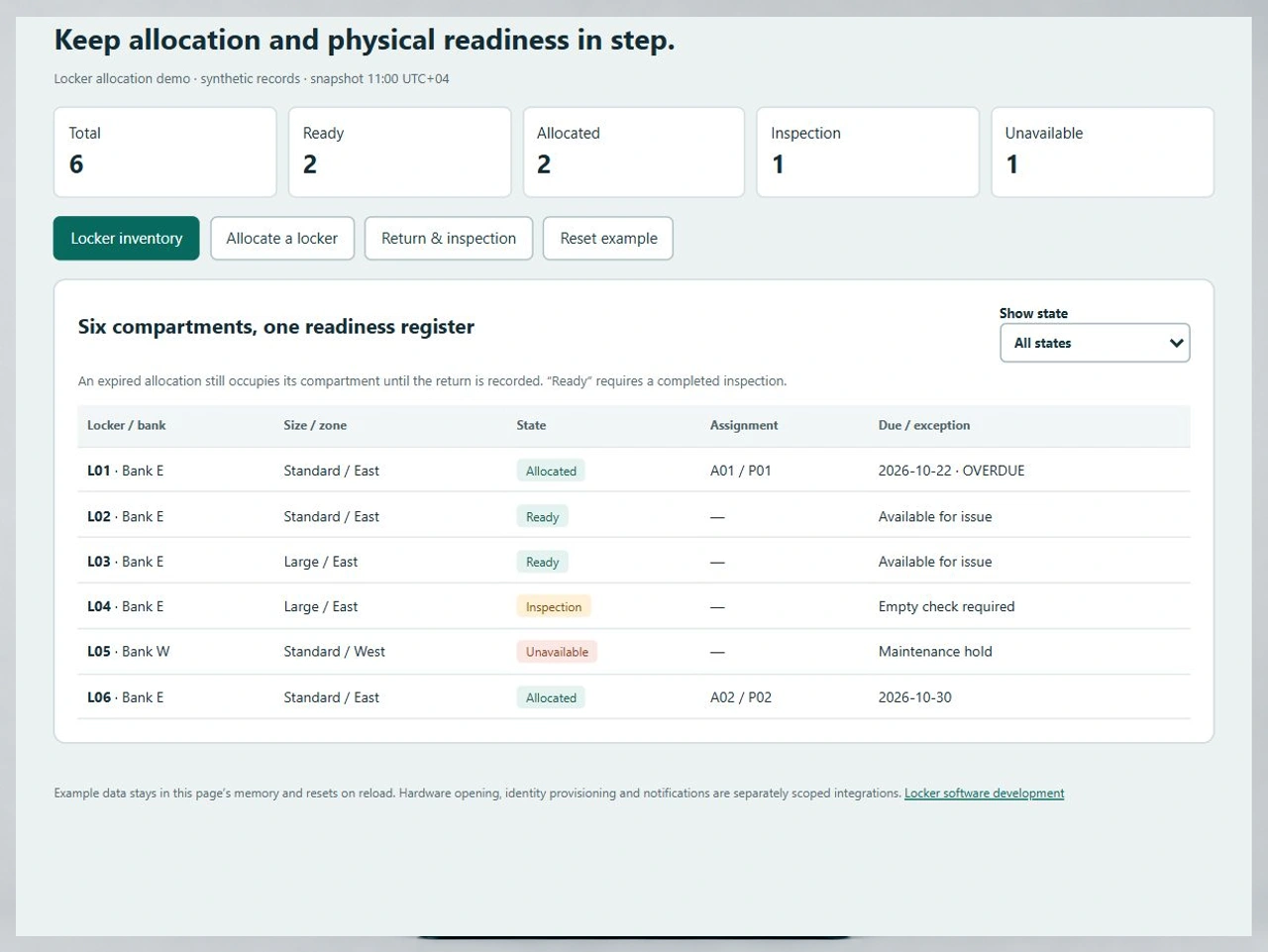The image size is (1268, 952).
Task: Click the Six compartments, one readiness register heading
Action: pyautogui.click(x=276, y=327)
